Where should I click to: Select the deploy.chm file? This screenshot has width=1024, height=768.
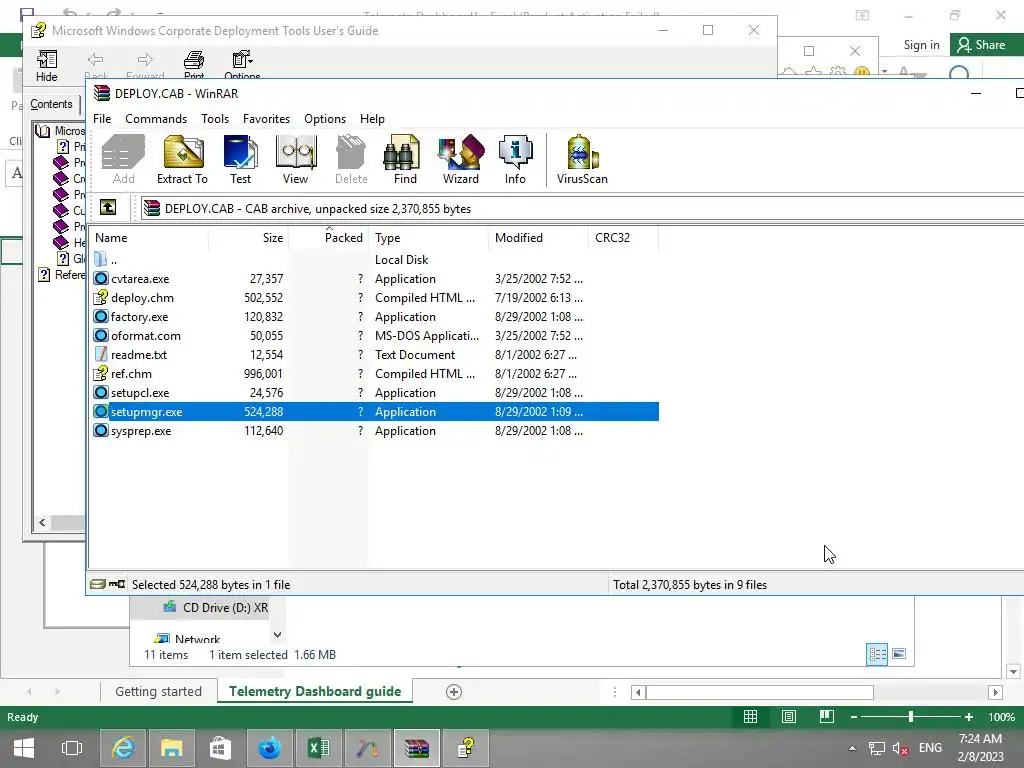point(142,298)
